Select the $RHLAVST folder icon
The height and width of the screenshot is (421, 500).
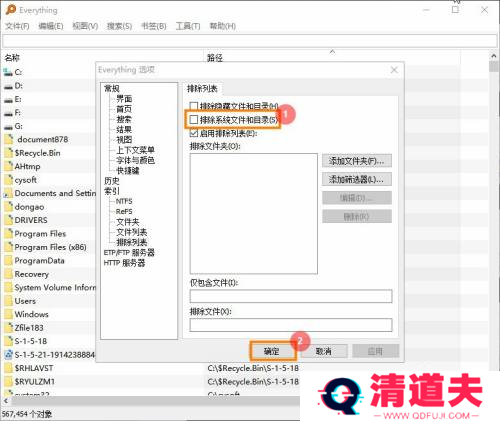coord(9,368)
